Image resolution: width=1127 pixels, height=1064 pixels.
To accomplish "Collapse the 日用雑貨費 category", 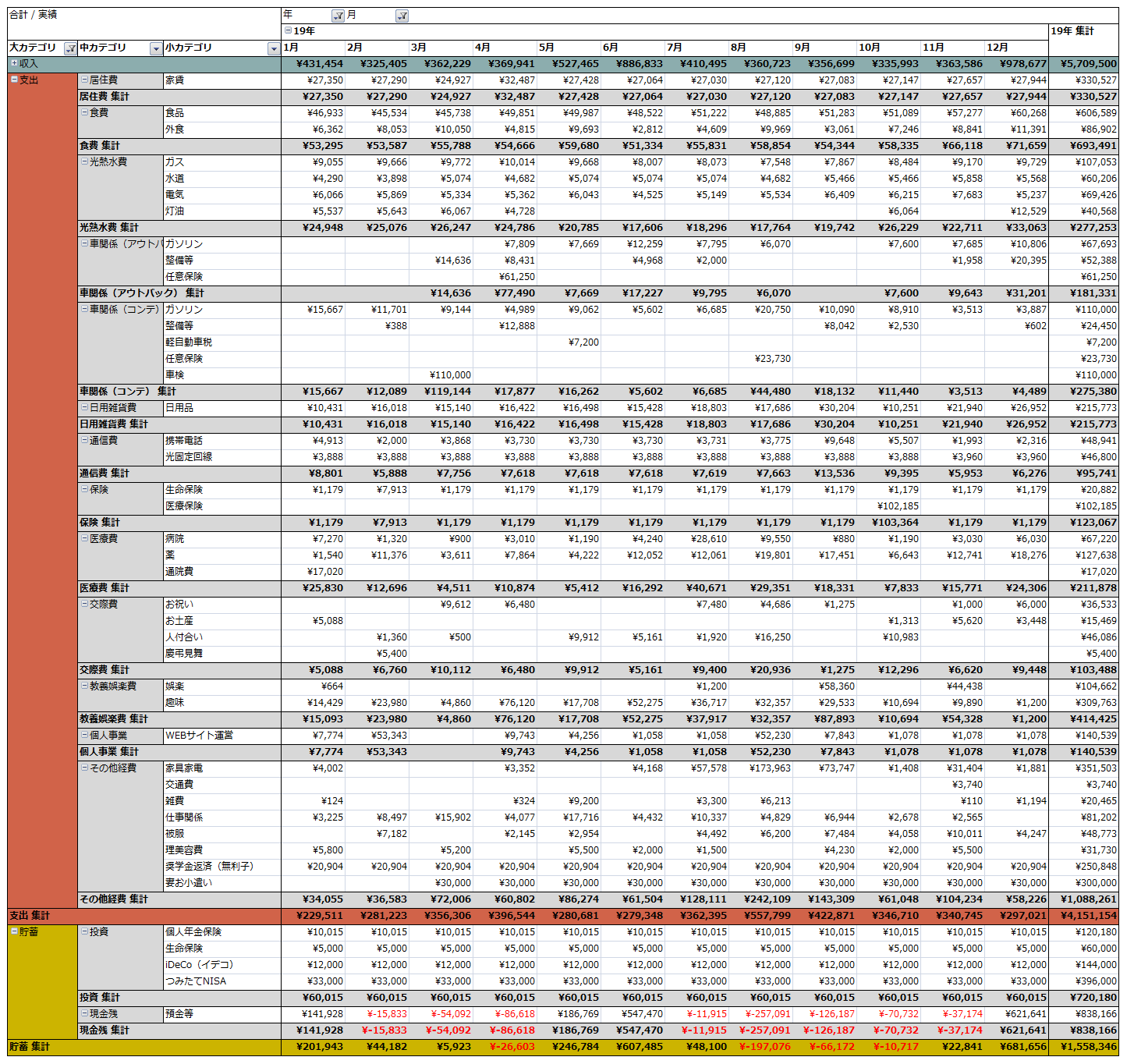I will click(84, 407).
